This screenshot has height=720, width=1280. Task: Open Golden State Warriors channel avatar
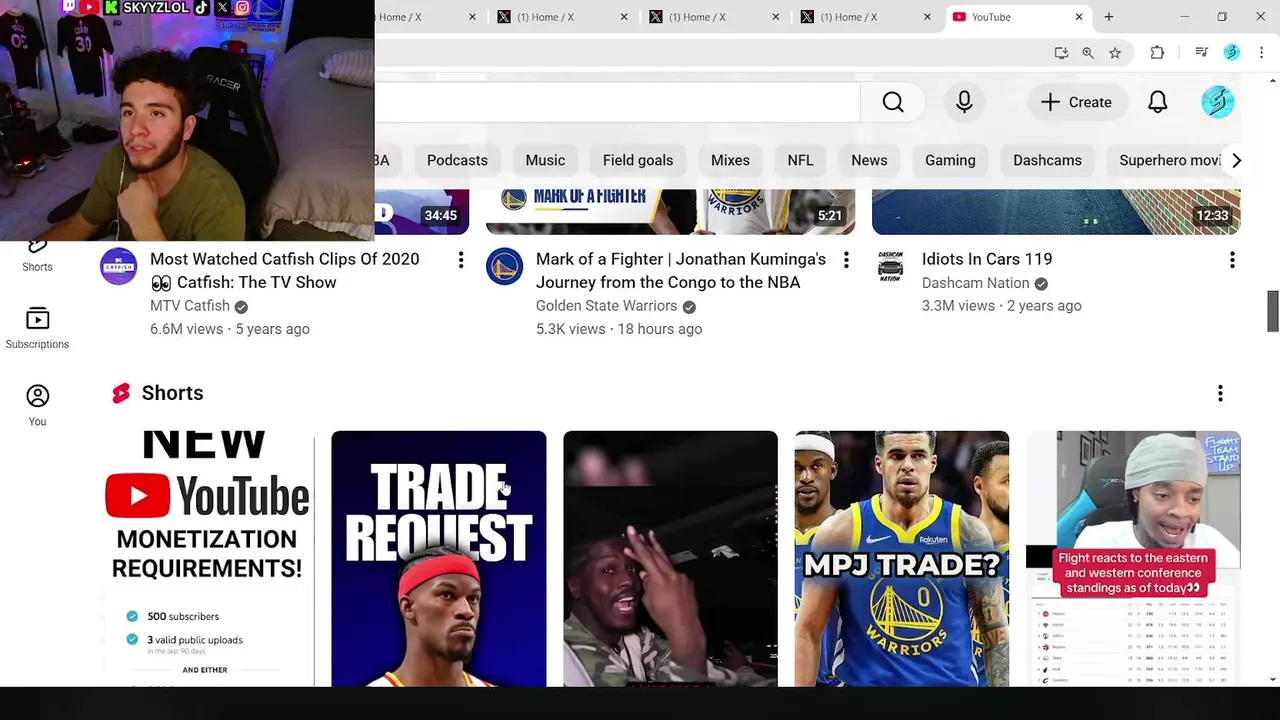(x=504, y=266)
